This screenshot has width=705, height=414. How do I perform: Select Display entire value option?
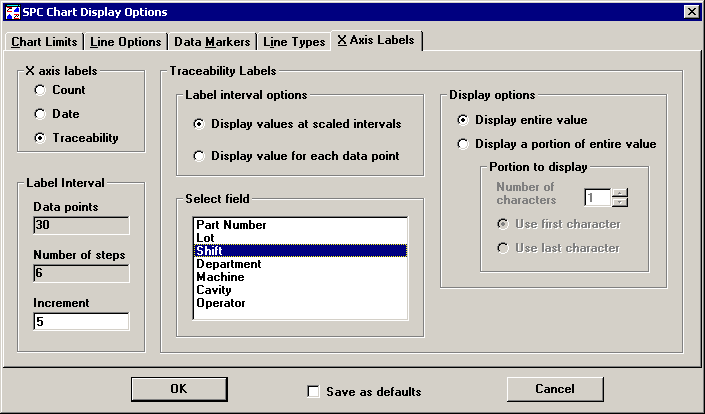[x=463, y=120]
